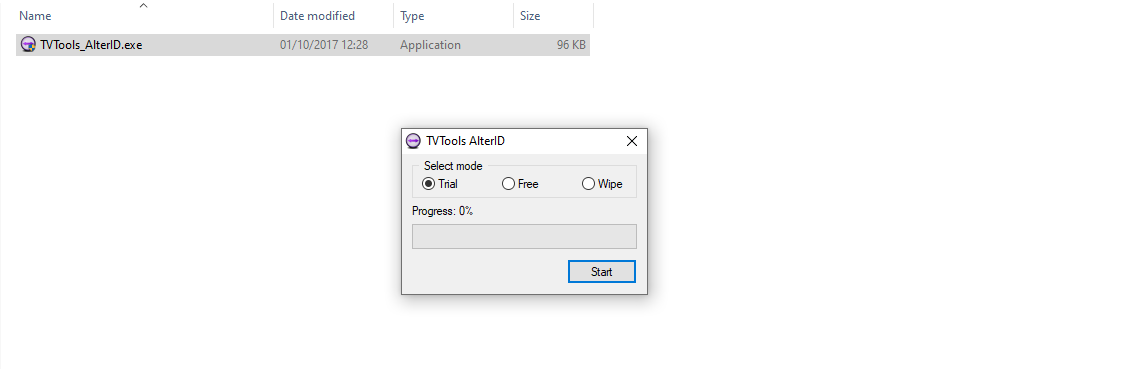Select the Trial radio button
Image resolution: width=1136 pixels, height=369 pixels.
428,184
